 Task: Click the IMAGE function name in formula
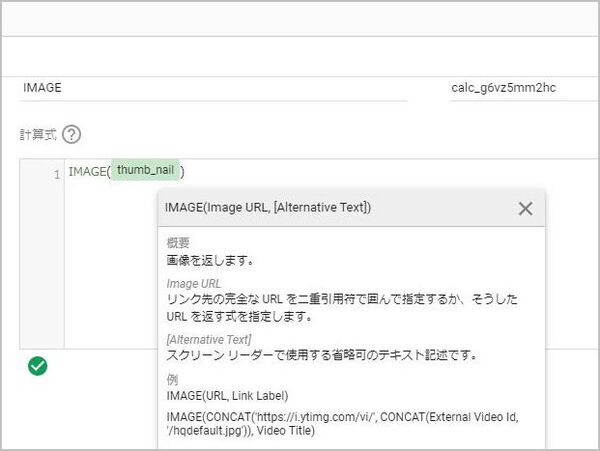86,172
